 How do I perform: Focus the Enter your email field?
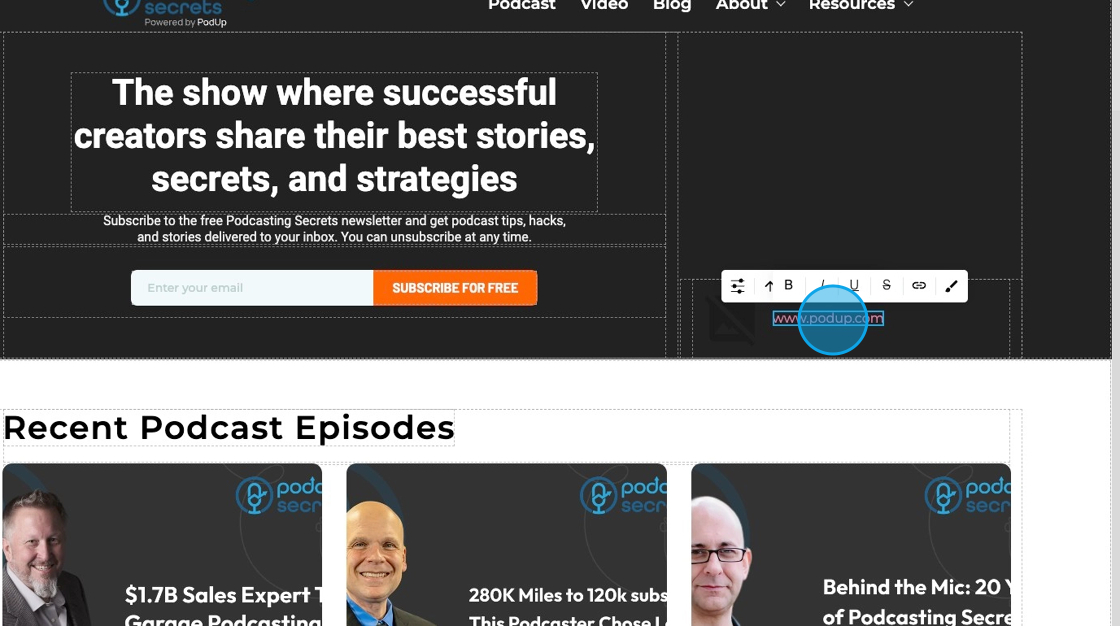tap(252, 288)
